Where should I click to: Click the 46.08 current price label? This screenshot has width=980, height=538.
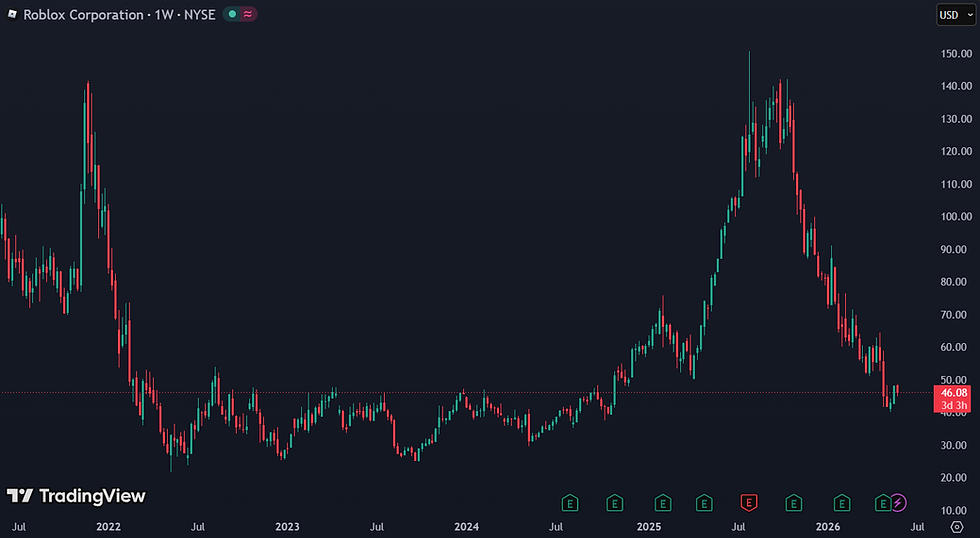coord(954,393)
